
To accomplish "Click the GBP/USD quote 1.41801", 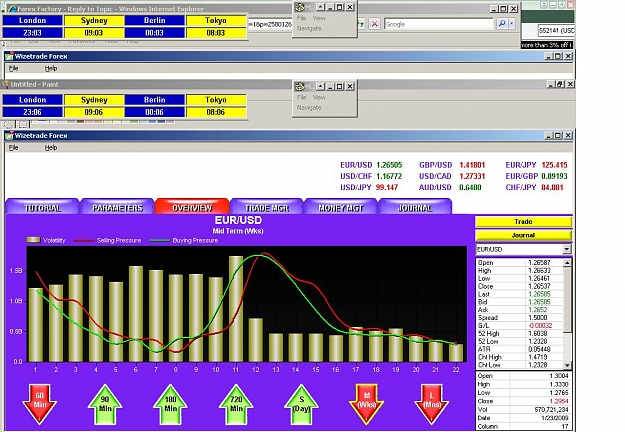I will click(x=472, y=165).
